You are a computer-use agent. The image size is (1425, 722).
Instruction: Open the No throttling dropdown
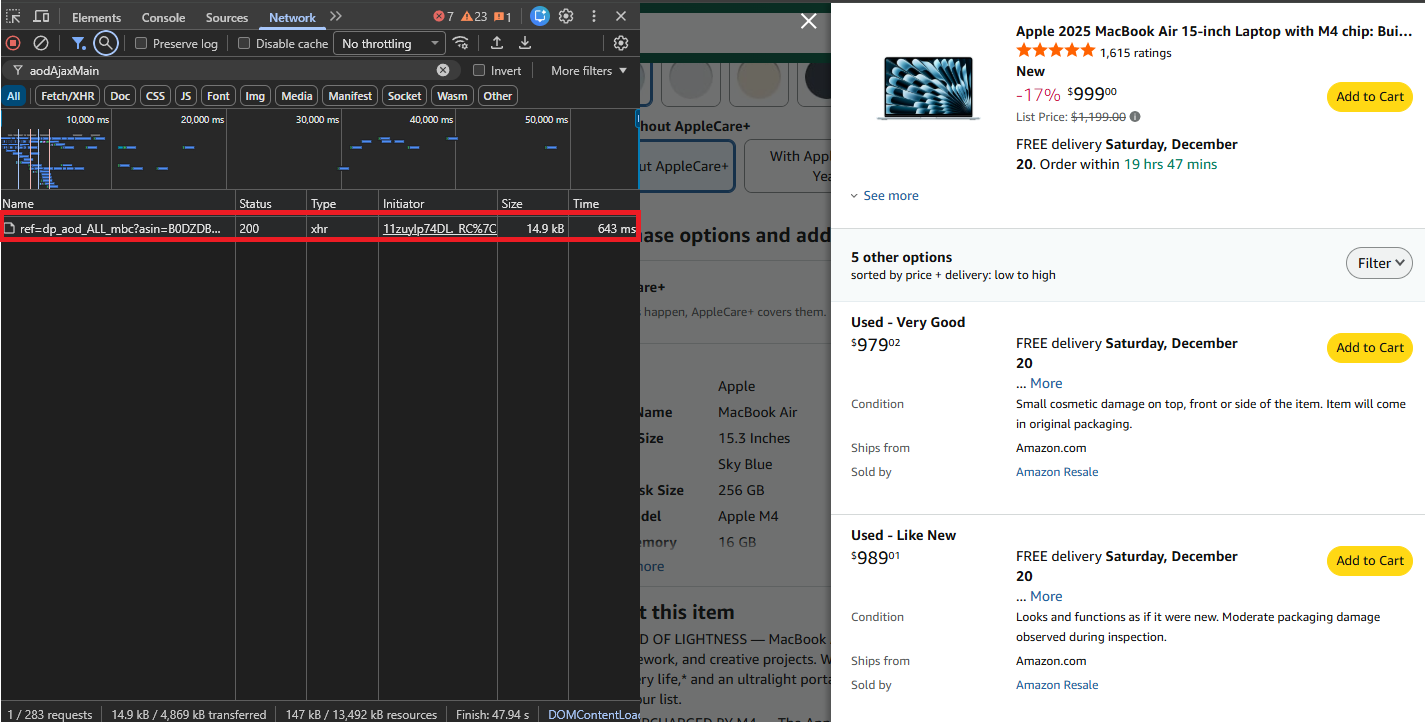click(391, 44)
